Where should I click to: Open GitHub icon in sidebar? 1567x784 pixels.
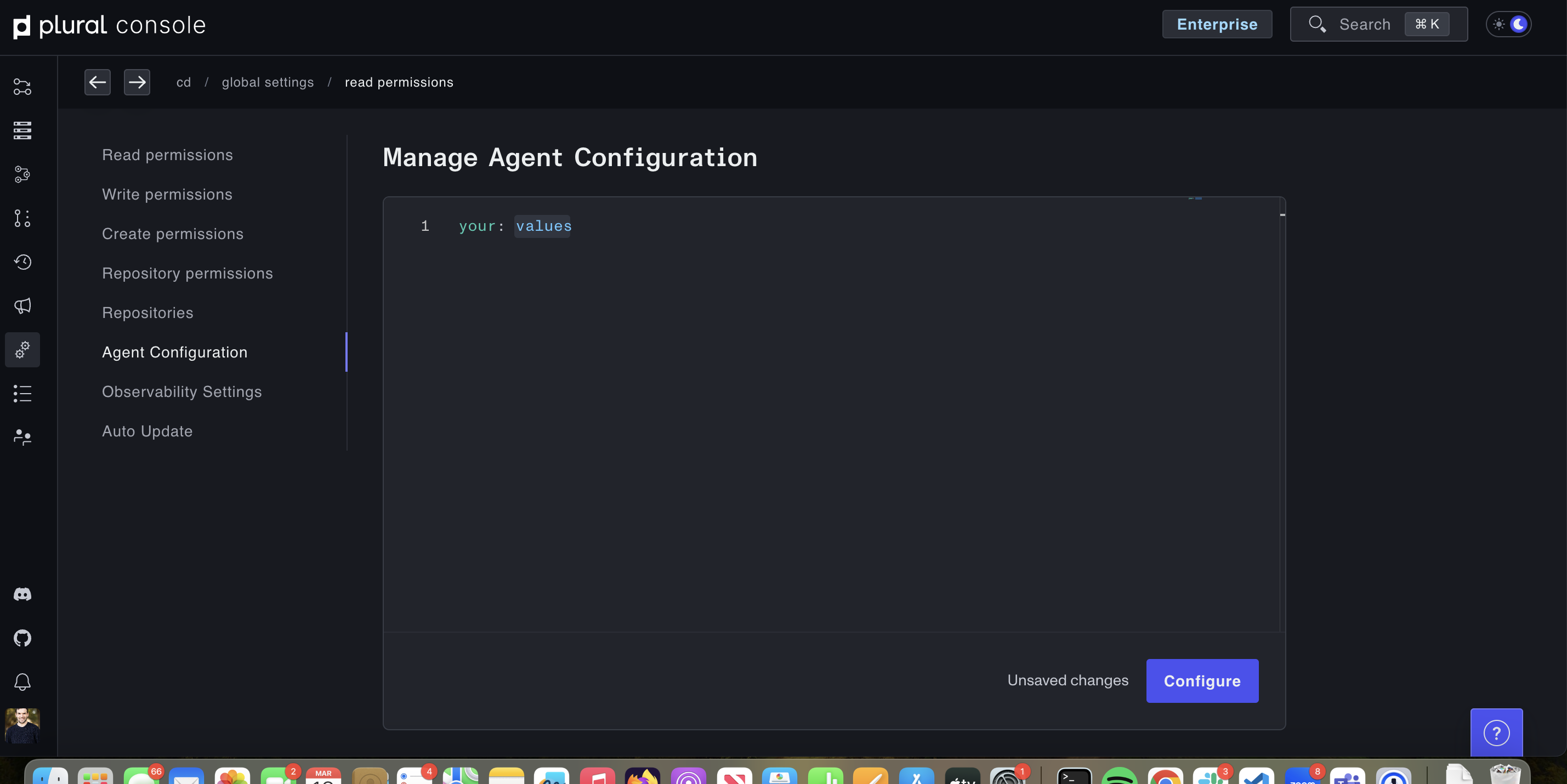[x=22, y=638]
